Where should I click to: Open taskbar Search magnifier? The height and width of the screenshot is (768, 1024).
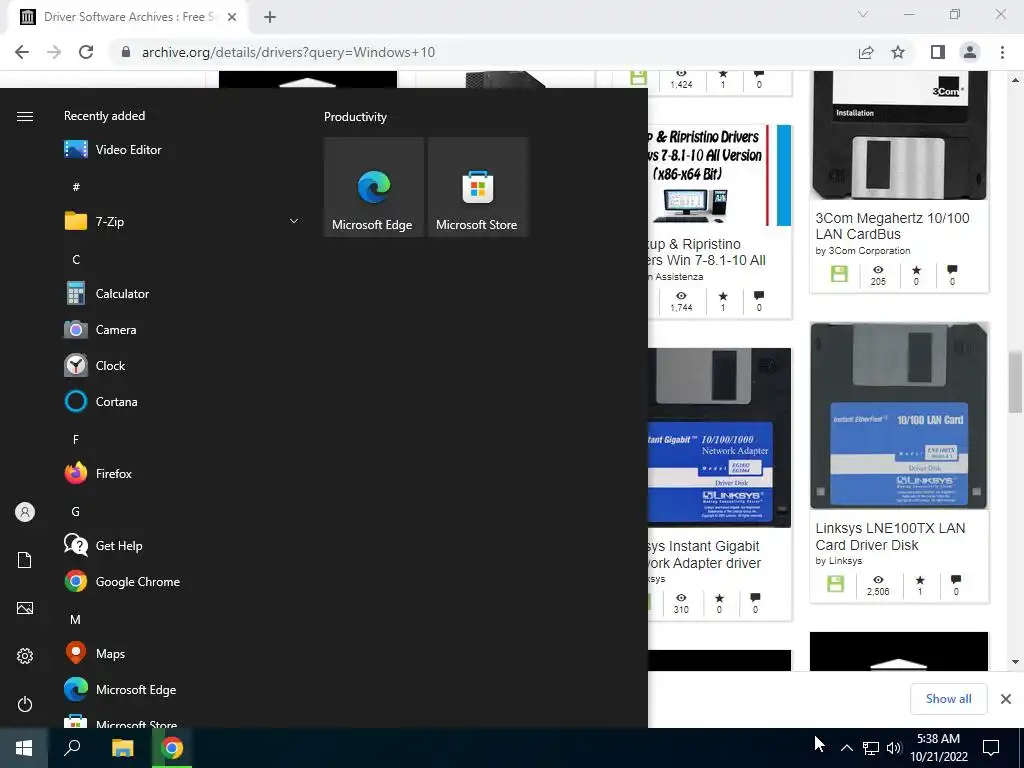click(x=72, y=748)
